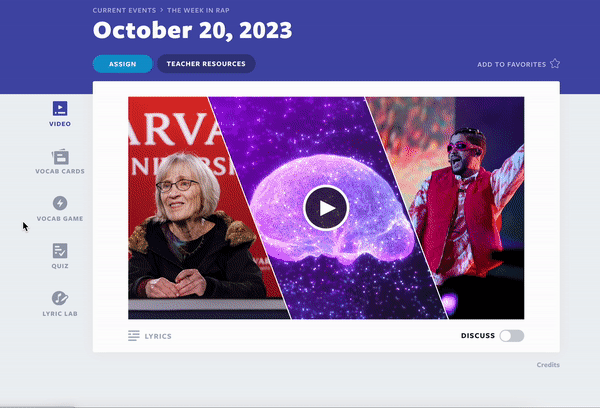
Task: Select the Quiz label in sidebar
Action: click(60, 266)
